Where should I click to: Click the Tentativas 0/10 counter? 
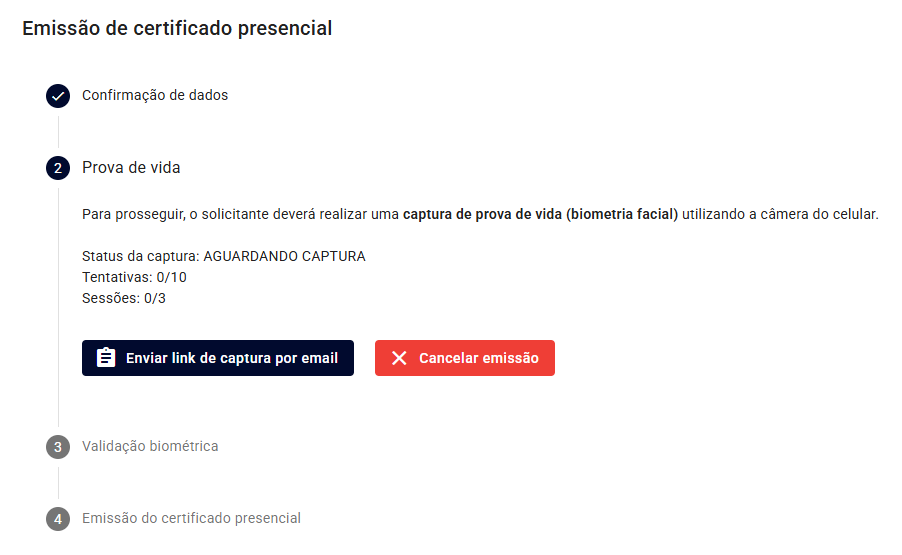135,277
